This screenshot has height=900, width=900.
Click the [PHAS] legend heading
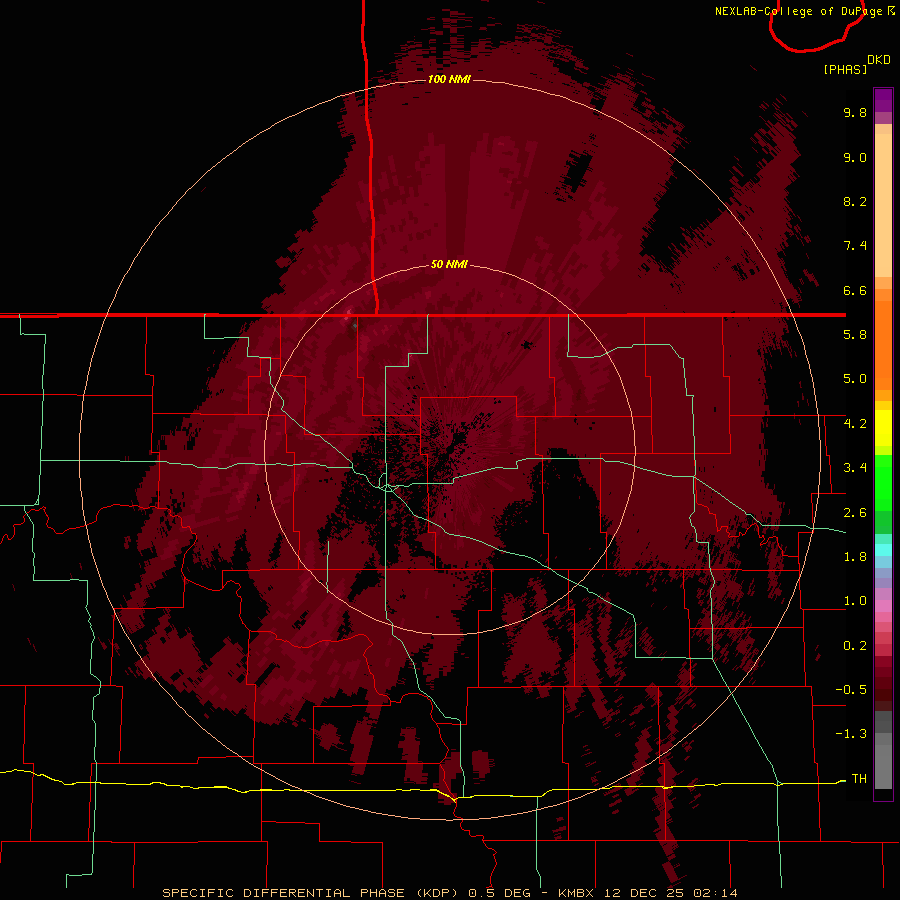(845, 69)
